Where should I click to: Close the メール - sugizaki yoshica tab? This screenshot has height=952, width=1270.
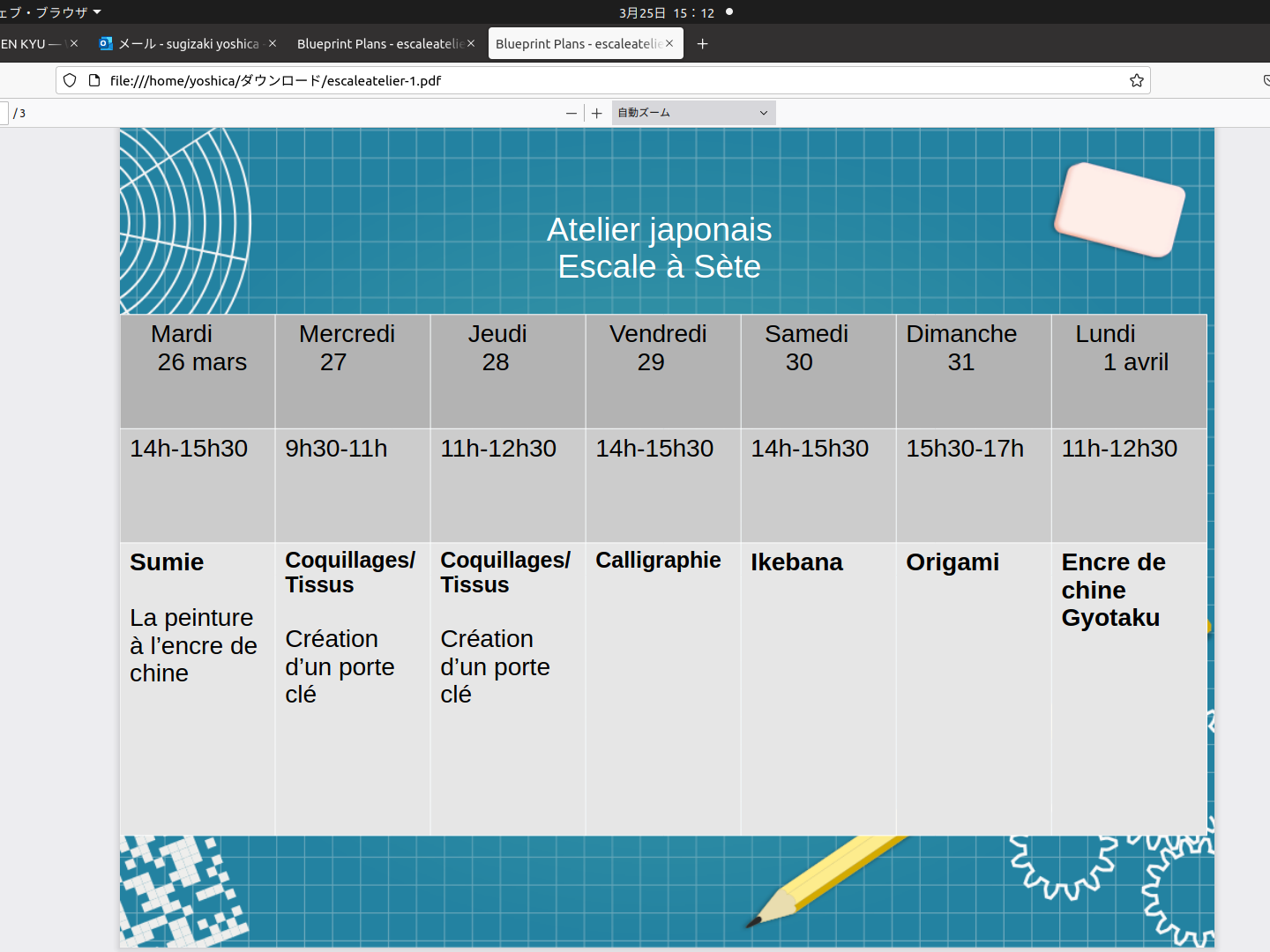pos(273,43)
